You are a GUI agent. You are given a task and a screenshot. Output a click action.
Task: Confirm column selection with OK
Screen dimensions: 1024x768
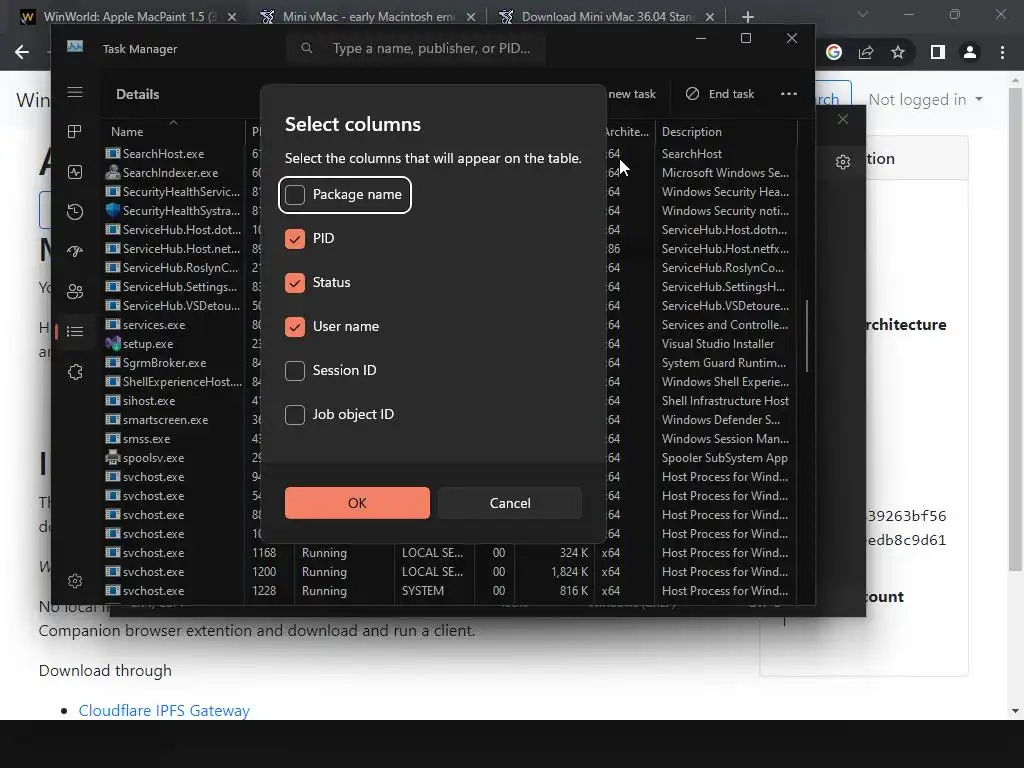(x=357, y=503)
